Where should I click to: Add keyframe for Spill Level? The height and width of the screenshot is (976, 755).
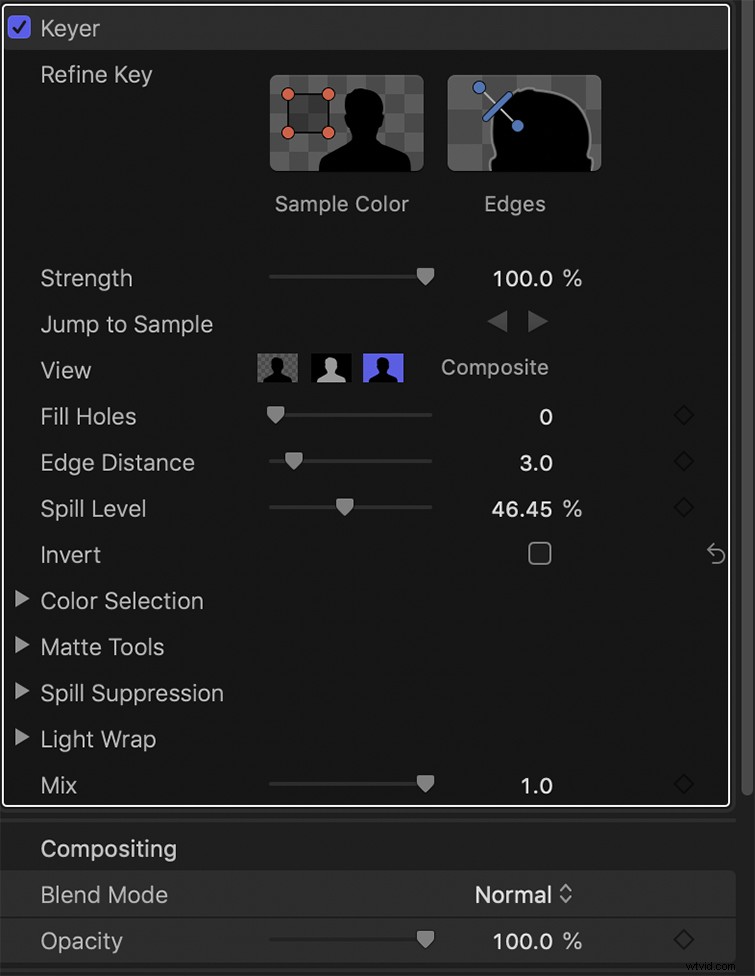click(x=684, y=508)
